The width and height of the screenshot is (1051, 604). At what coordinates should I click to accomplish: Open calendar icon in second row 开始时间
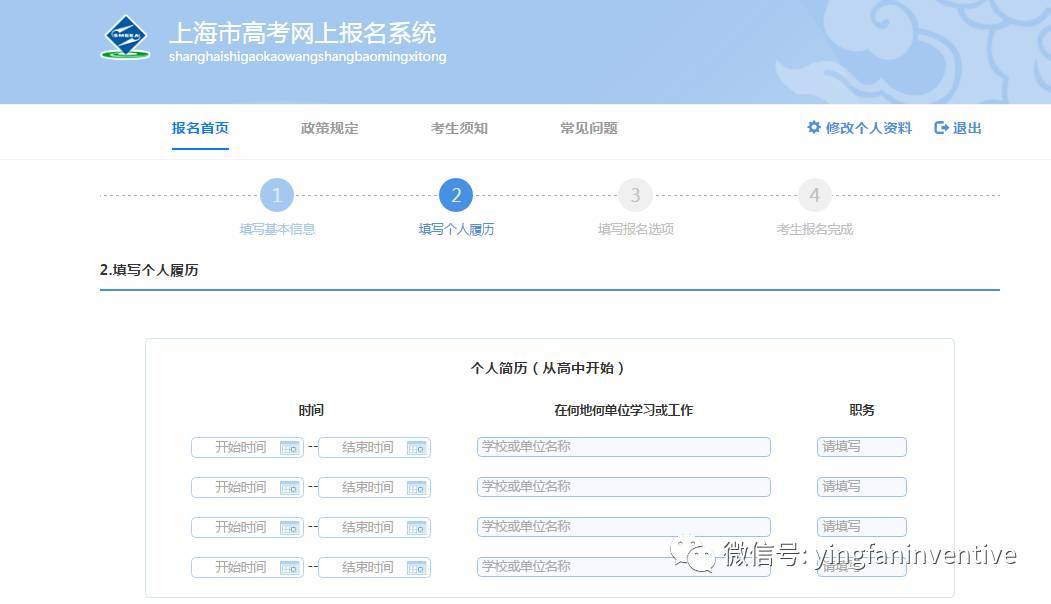click(289, 488)
